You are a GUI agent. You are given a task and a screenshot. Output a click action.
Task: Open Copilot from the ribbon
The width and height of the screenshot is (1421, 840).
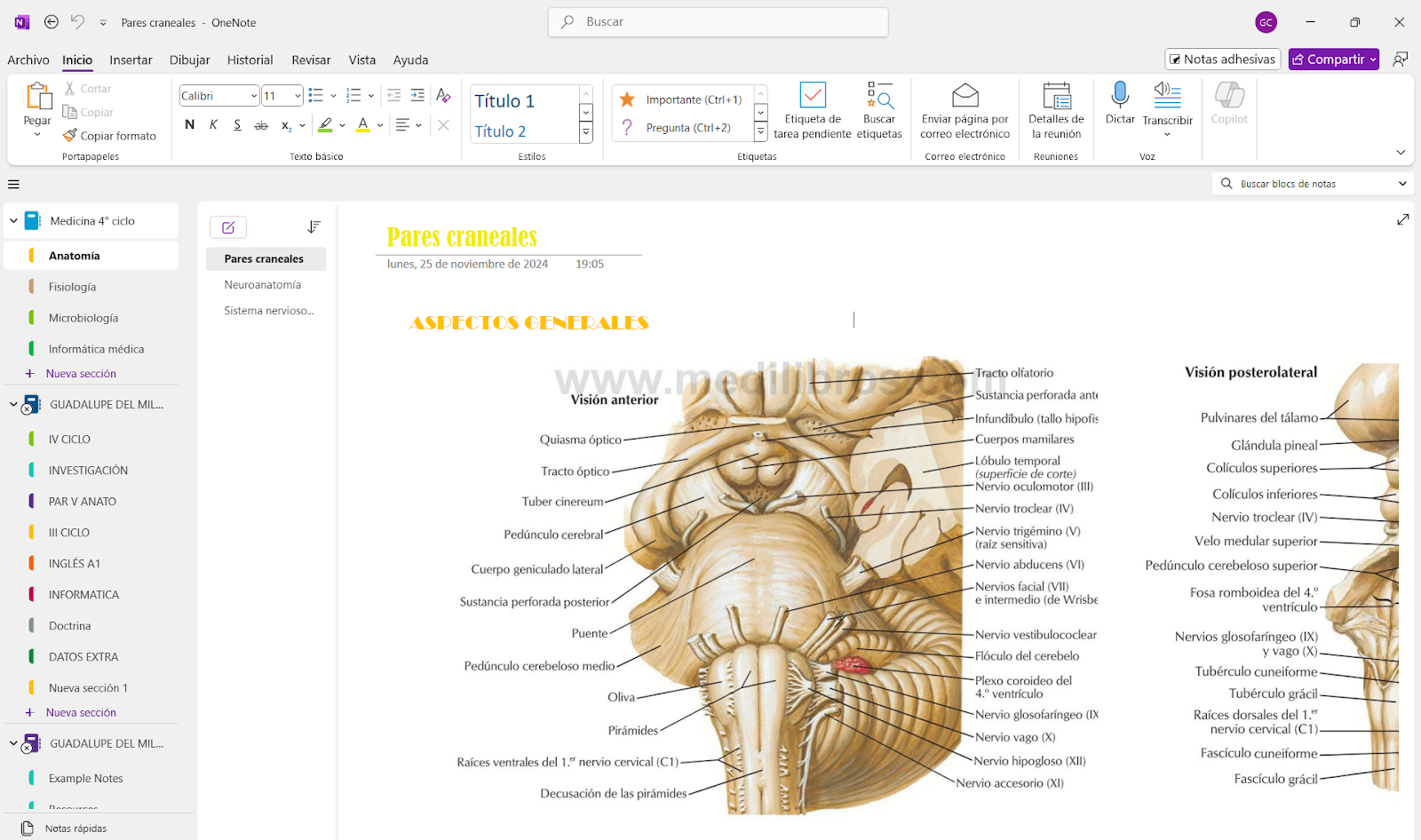(1229, 103)
